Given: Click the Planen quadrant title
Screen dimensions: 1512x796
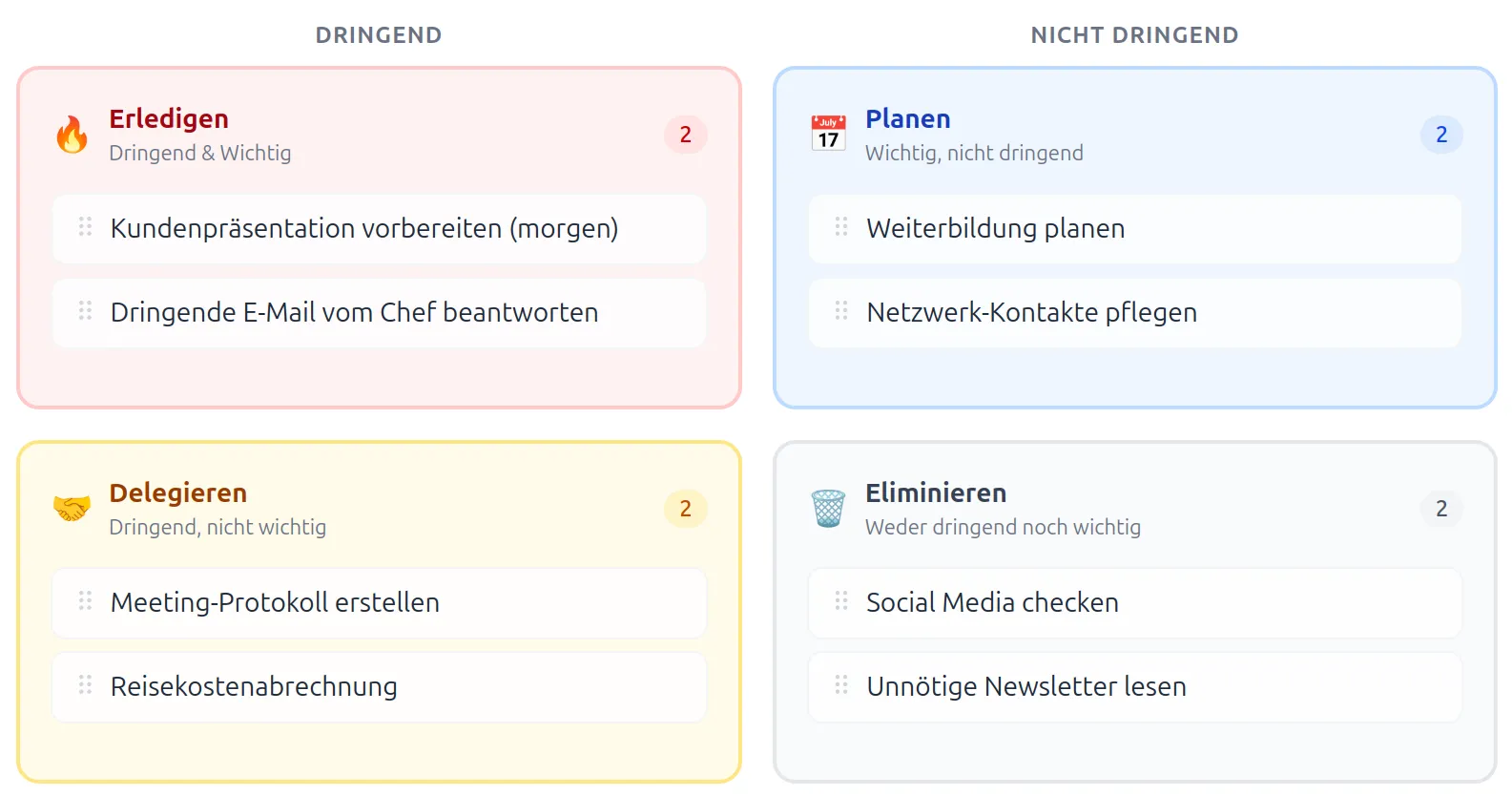Looking at the screenshot, I should click(907, 118).
